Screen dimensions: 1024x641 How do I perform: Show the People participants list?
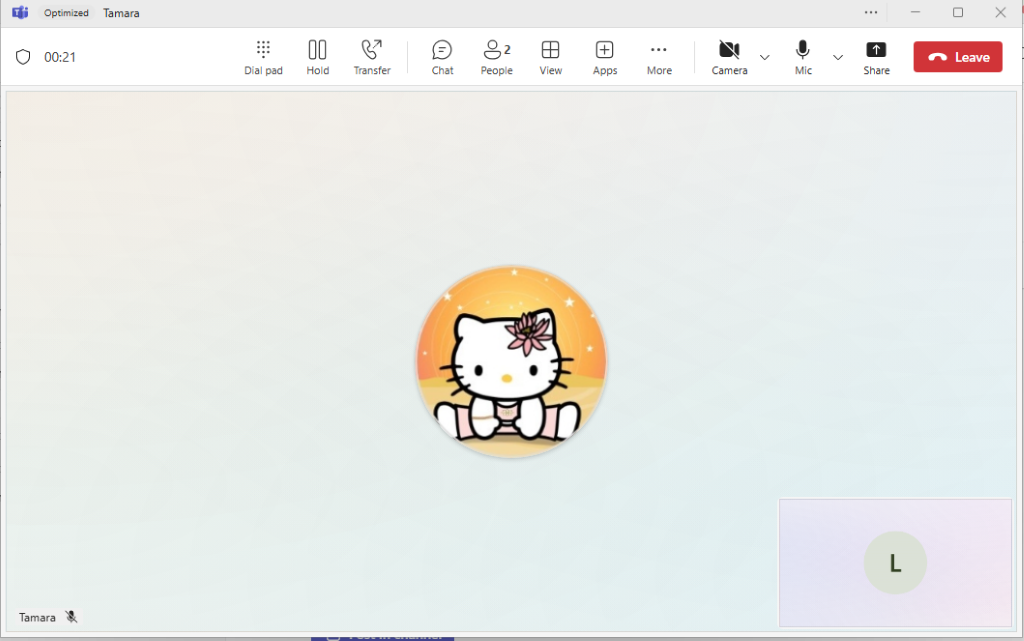point(496,57)
